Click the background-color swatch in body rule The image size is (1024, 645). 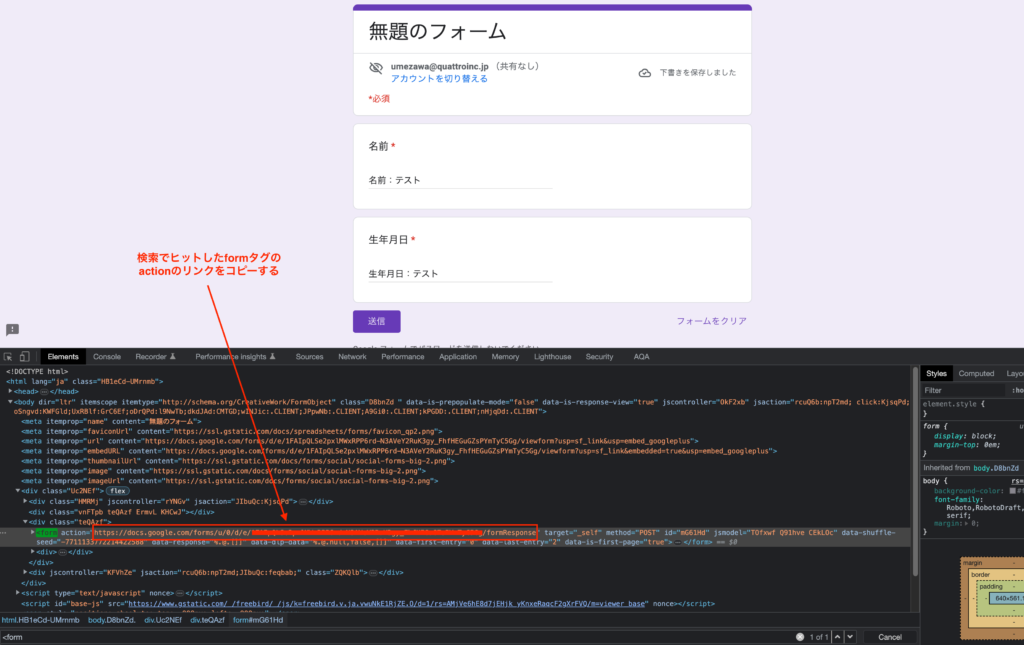[1012, 491]
